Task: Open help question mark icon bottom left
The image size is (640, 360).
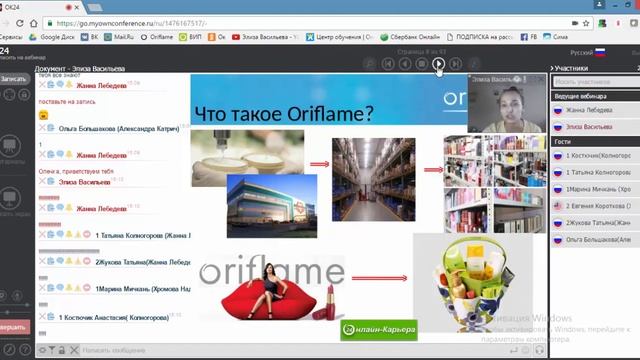Action: click(25, 350)
